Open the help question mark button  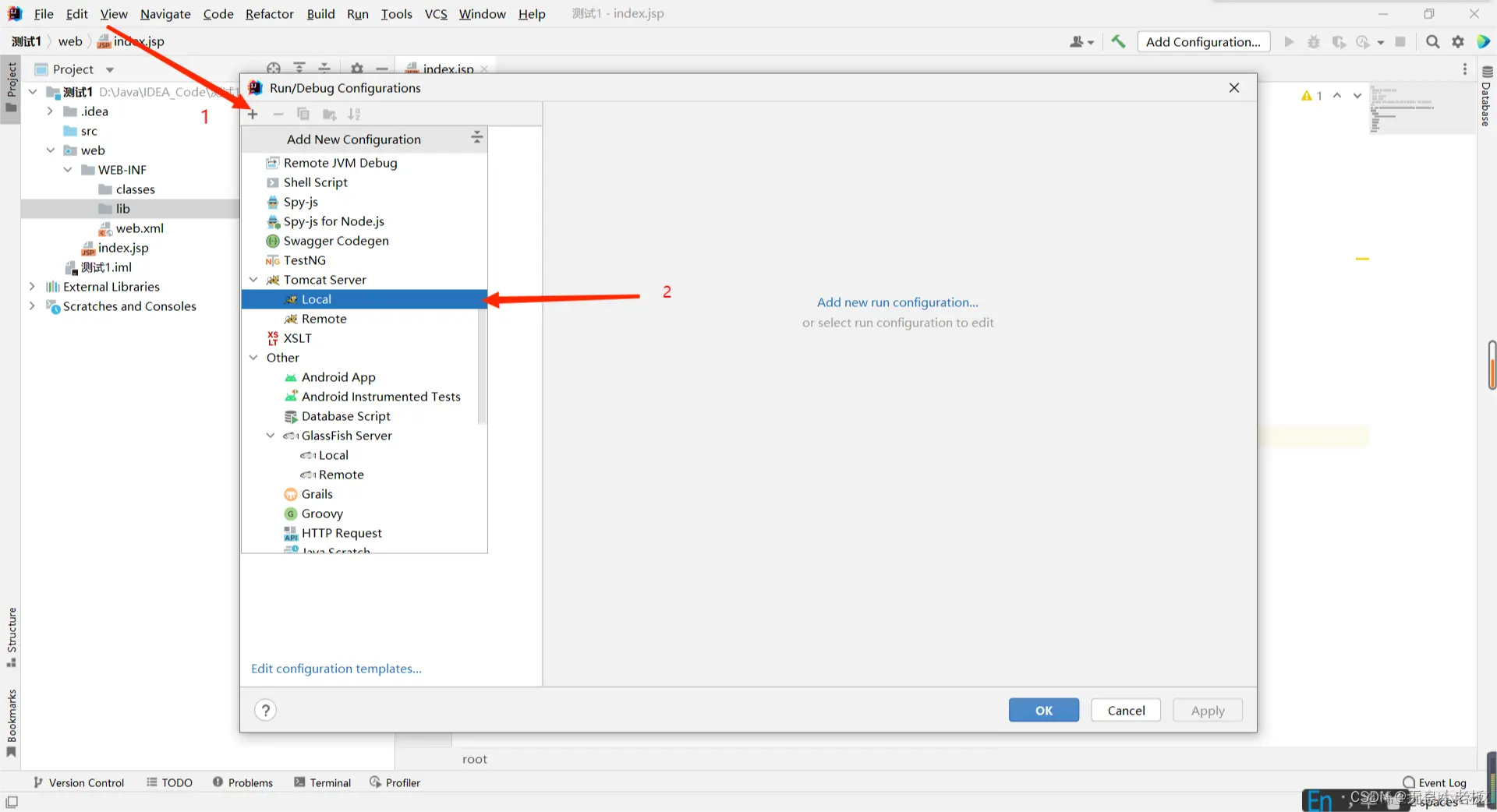266,710
